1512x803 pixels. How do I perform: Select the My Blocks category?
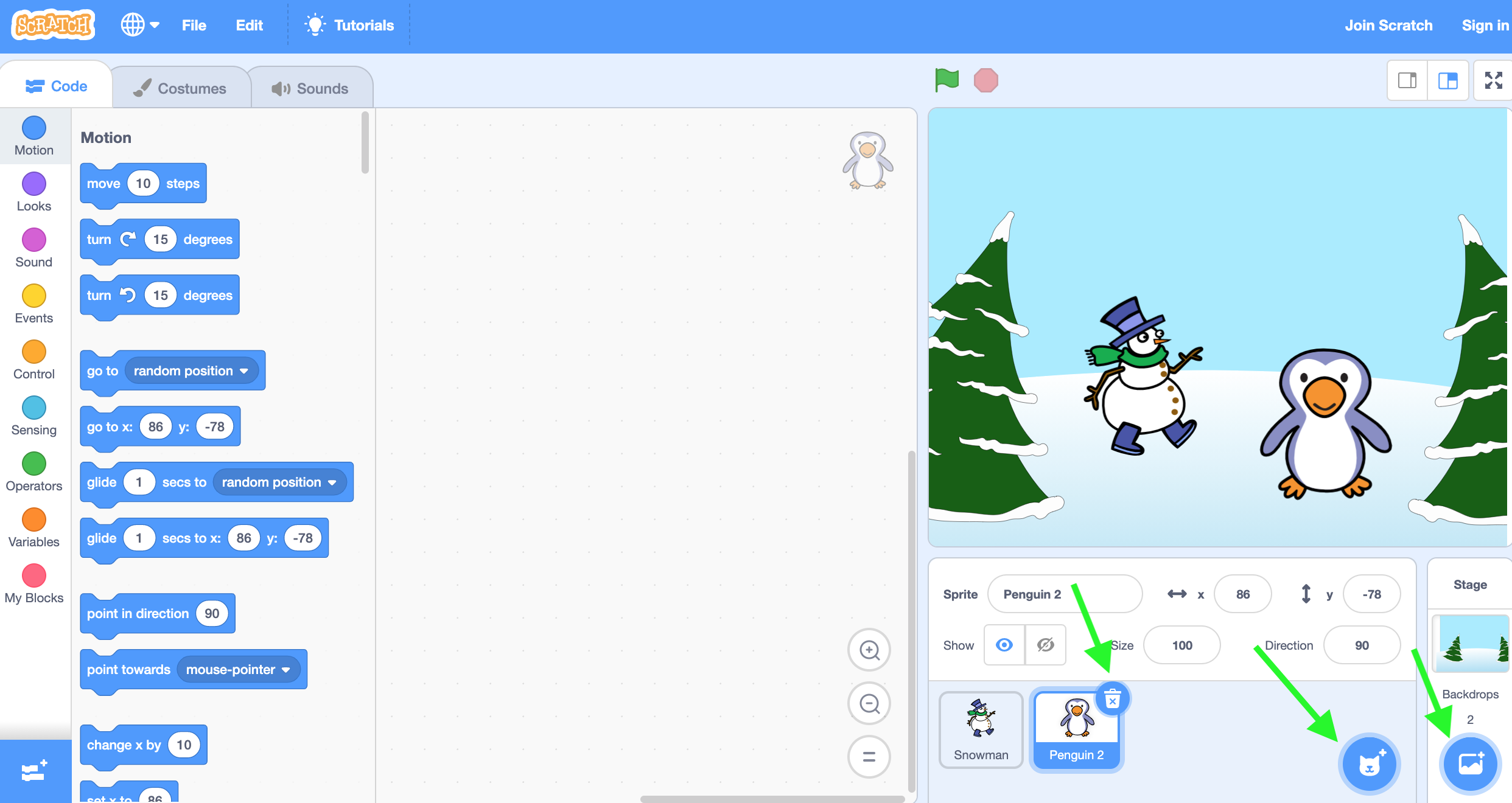tap(34, 584)
